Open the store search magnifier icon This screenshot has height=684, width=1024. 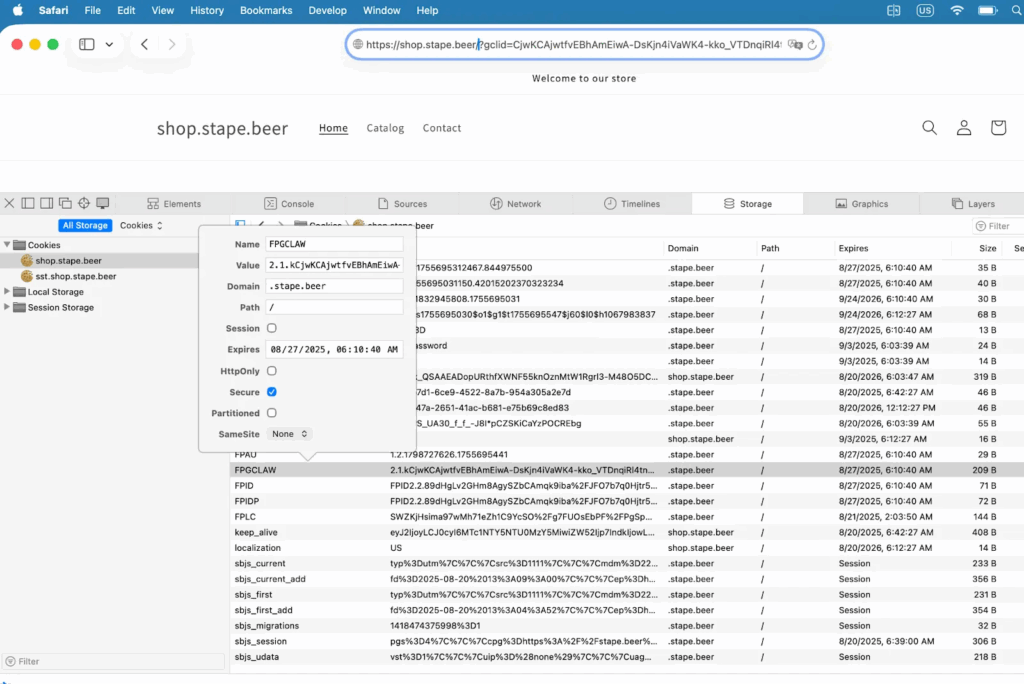(929, 128)
